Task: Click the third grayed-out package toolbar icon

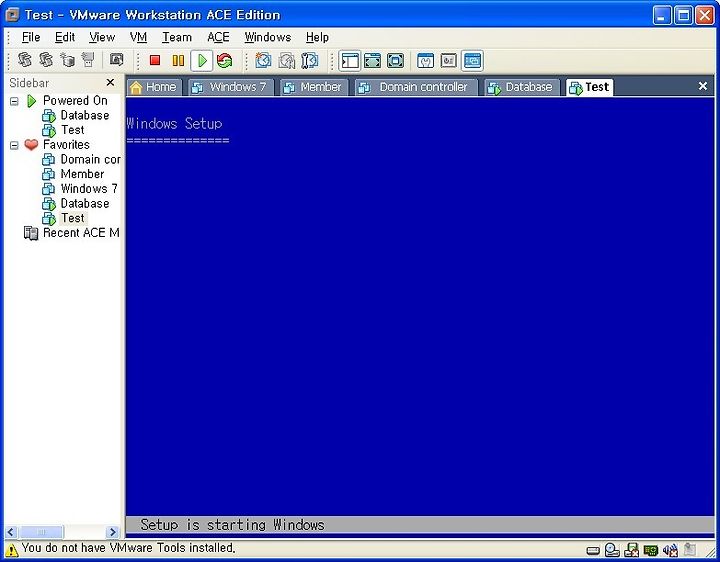Action: point(68,60)
